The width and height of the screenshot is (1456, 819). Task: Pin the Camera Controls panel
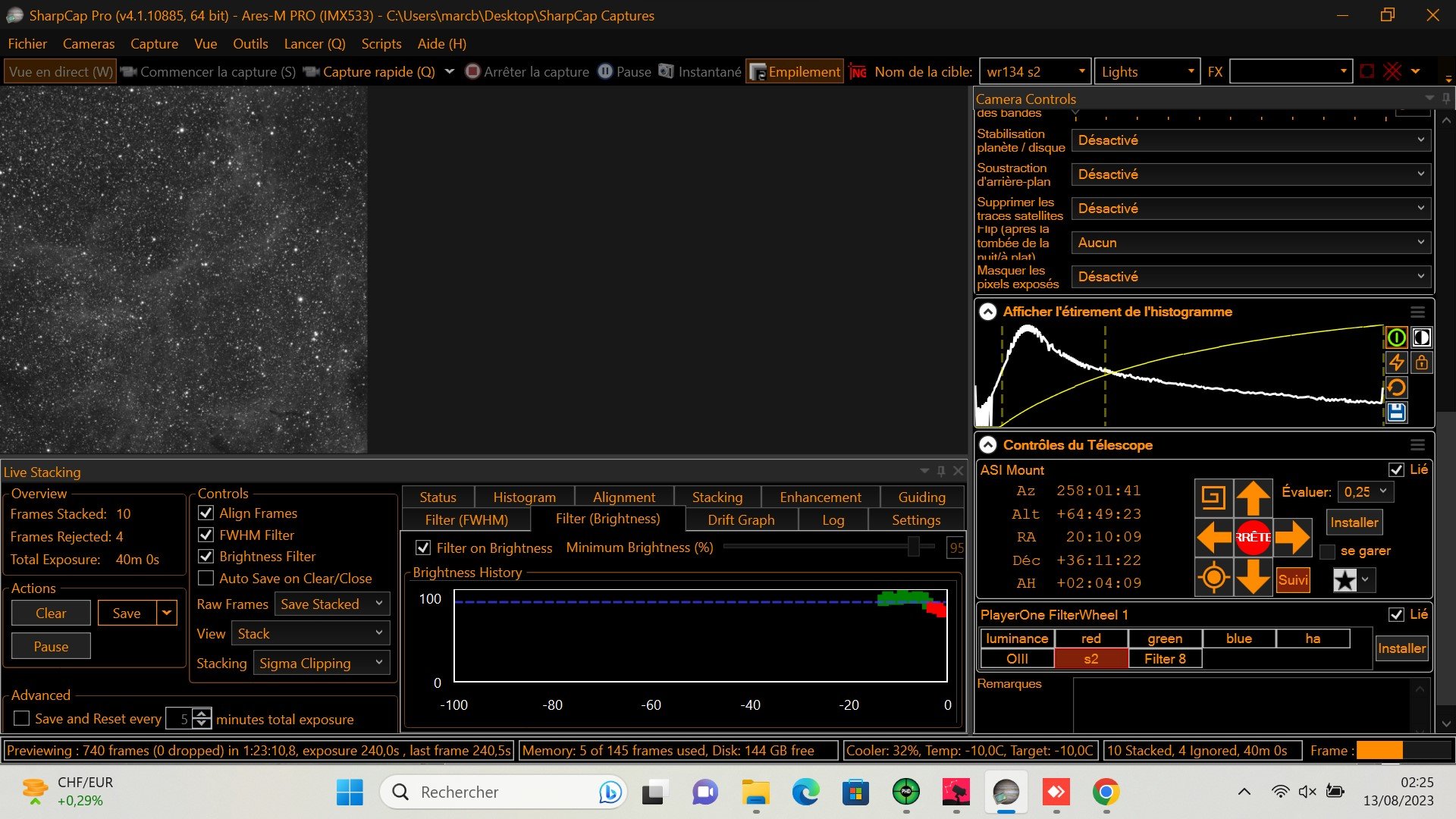(1446, 98)
